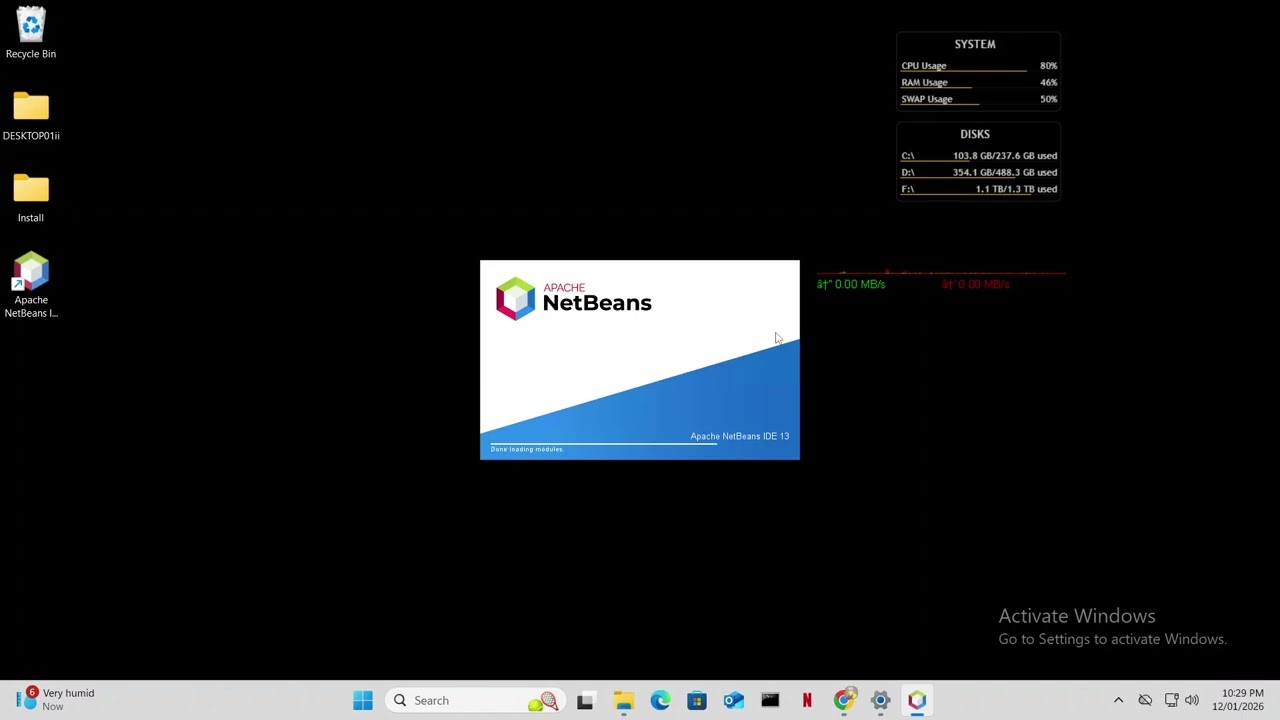Open Outlook from the taskbar

click(x=733, y=700)
